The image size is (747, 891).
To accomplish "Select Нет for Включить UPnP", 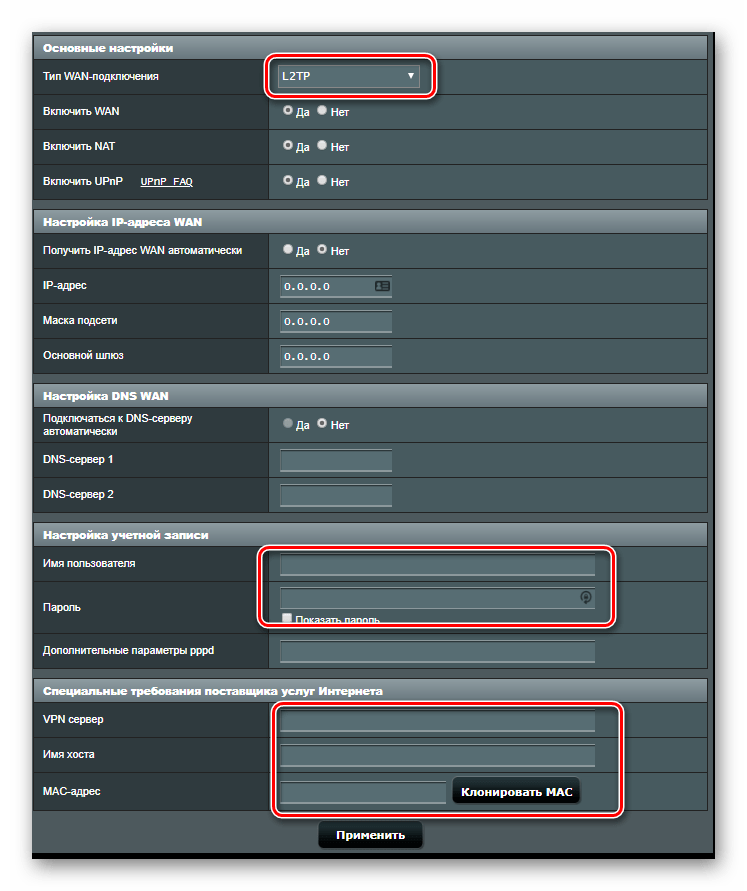I will (322, 181).
